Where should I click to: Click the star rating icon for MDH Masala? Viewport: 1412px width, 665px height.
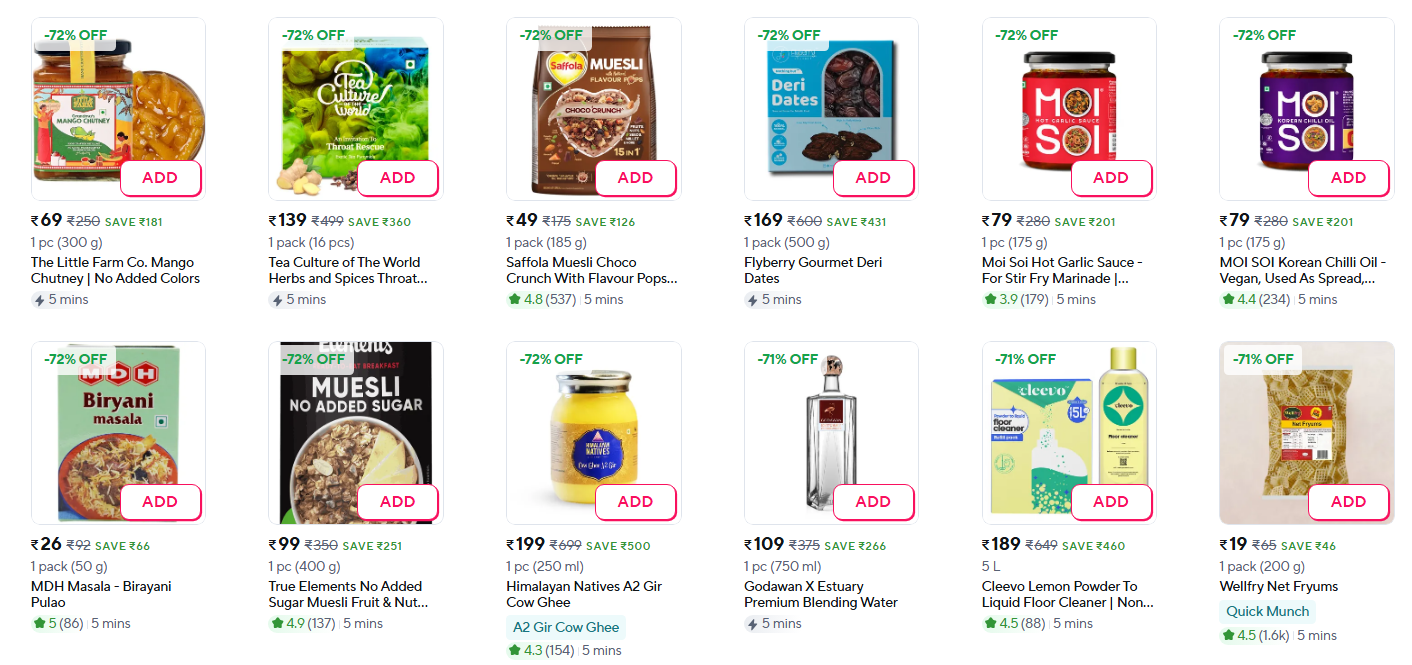pyautogui.click(x=38, y=623)
